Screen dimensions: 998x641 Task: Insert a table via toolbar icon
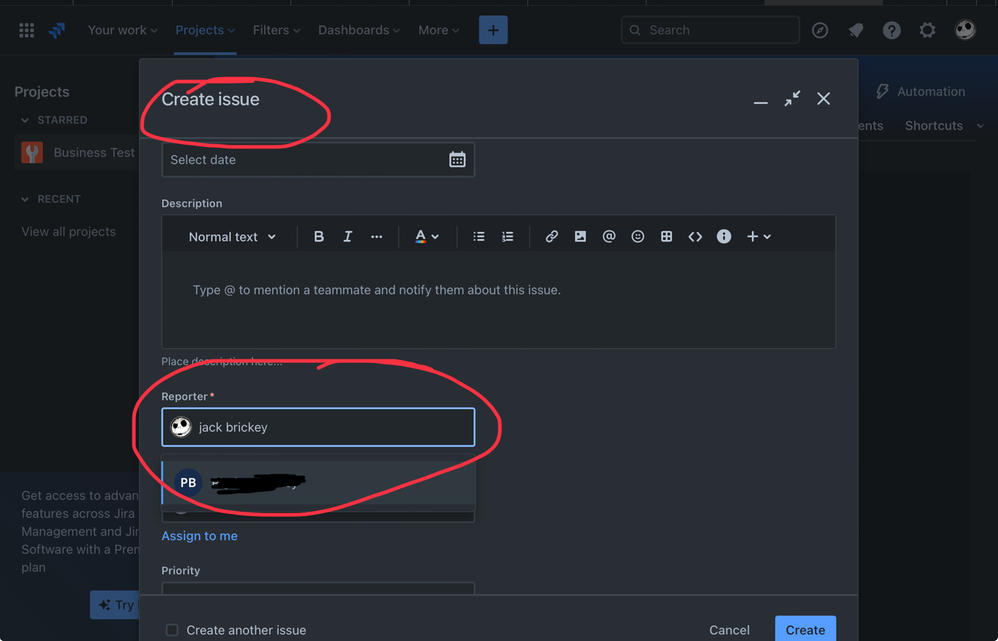[666, 237]
